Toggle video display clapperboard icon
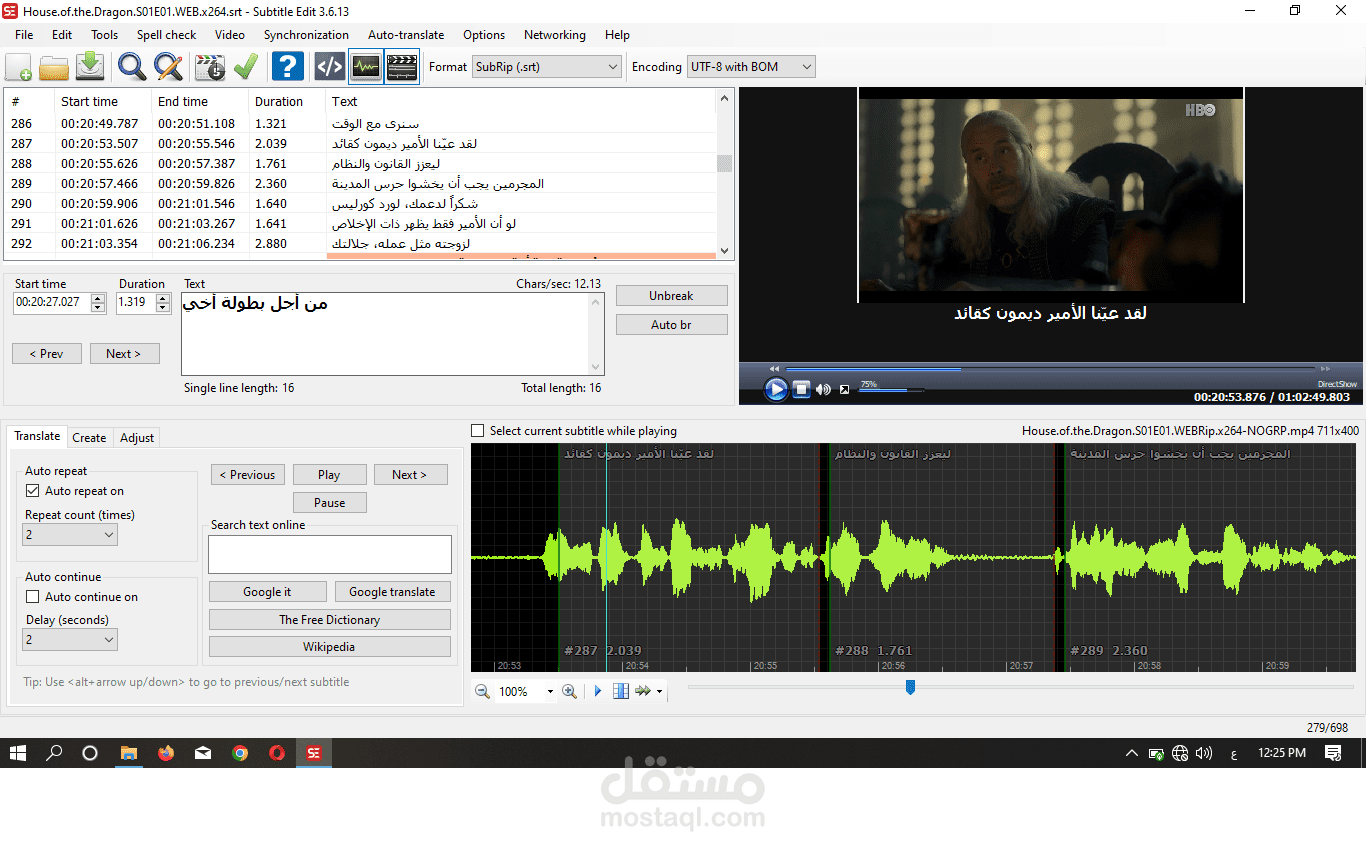 (x=402, y=67)
